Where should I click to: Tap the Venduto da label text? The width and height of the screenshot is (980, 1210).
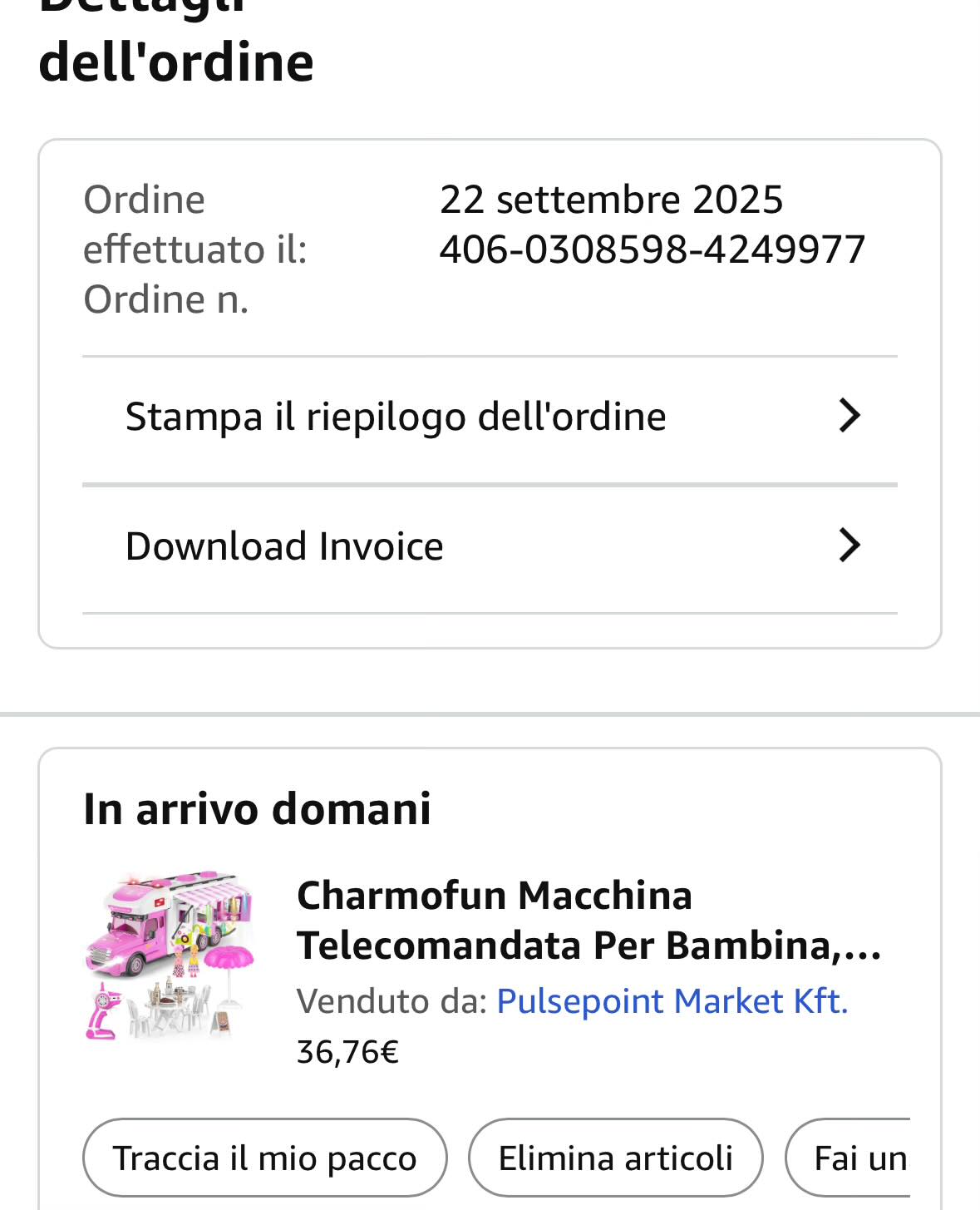click(391, 1001)
